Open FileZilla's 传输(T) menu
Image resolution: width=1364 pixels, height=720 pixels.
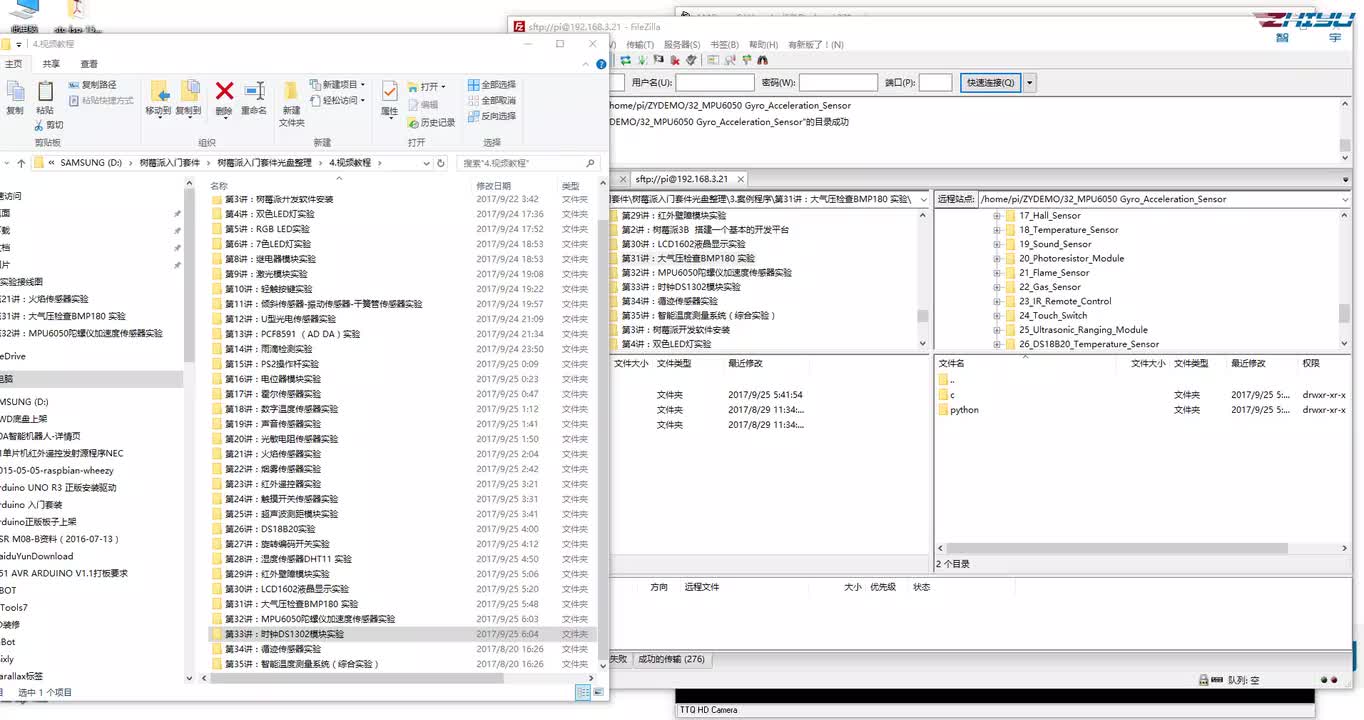click(x=640, y=45)
